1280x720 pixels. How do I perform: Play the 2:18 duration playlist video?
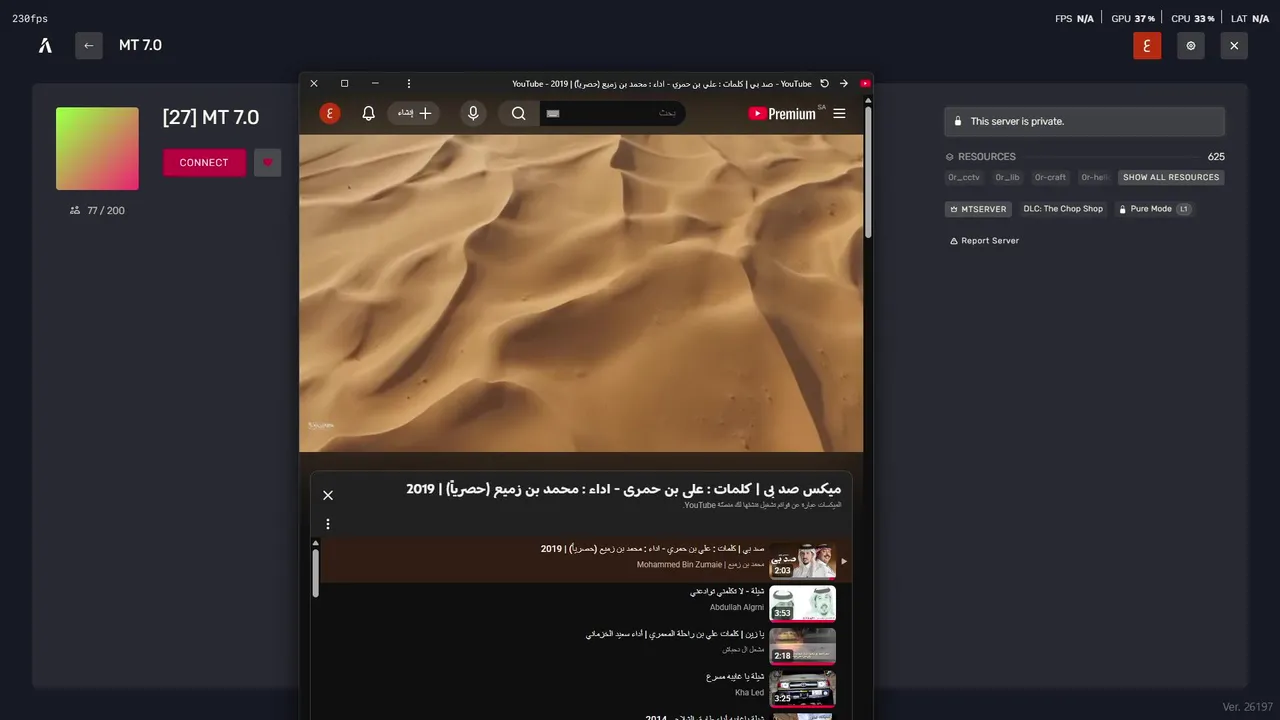pyautogui.click(x=802, y=647)
